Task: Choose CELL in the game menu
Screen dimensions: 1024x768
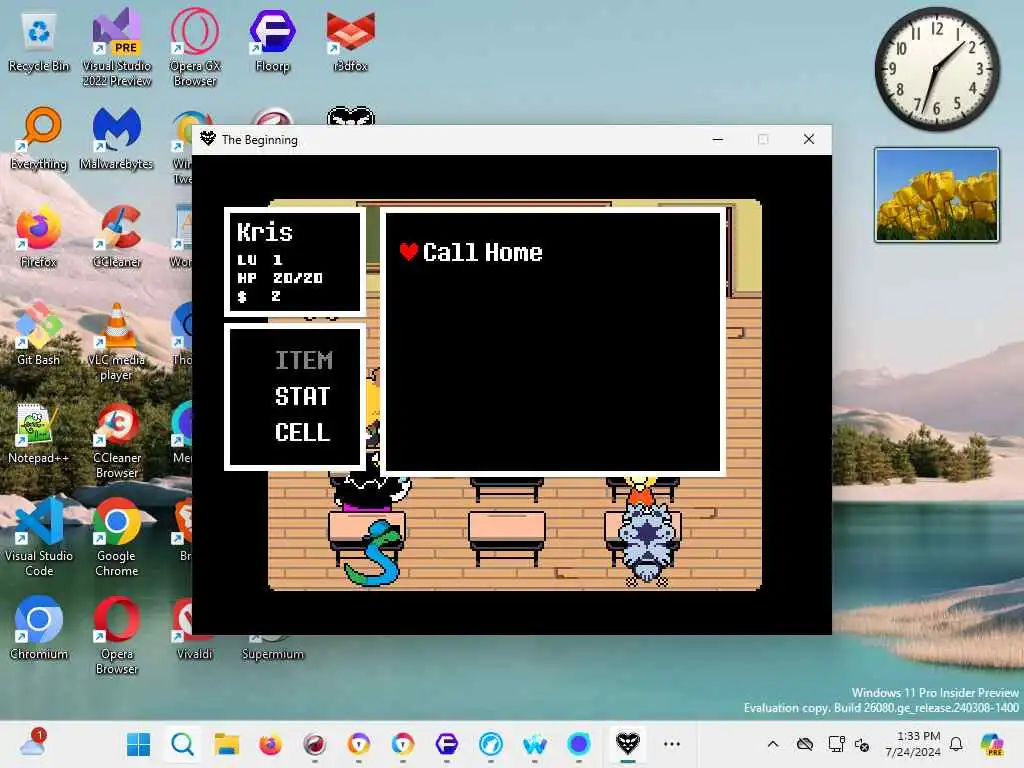Action: coord(302,432)
